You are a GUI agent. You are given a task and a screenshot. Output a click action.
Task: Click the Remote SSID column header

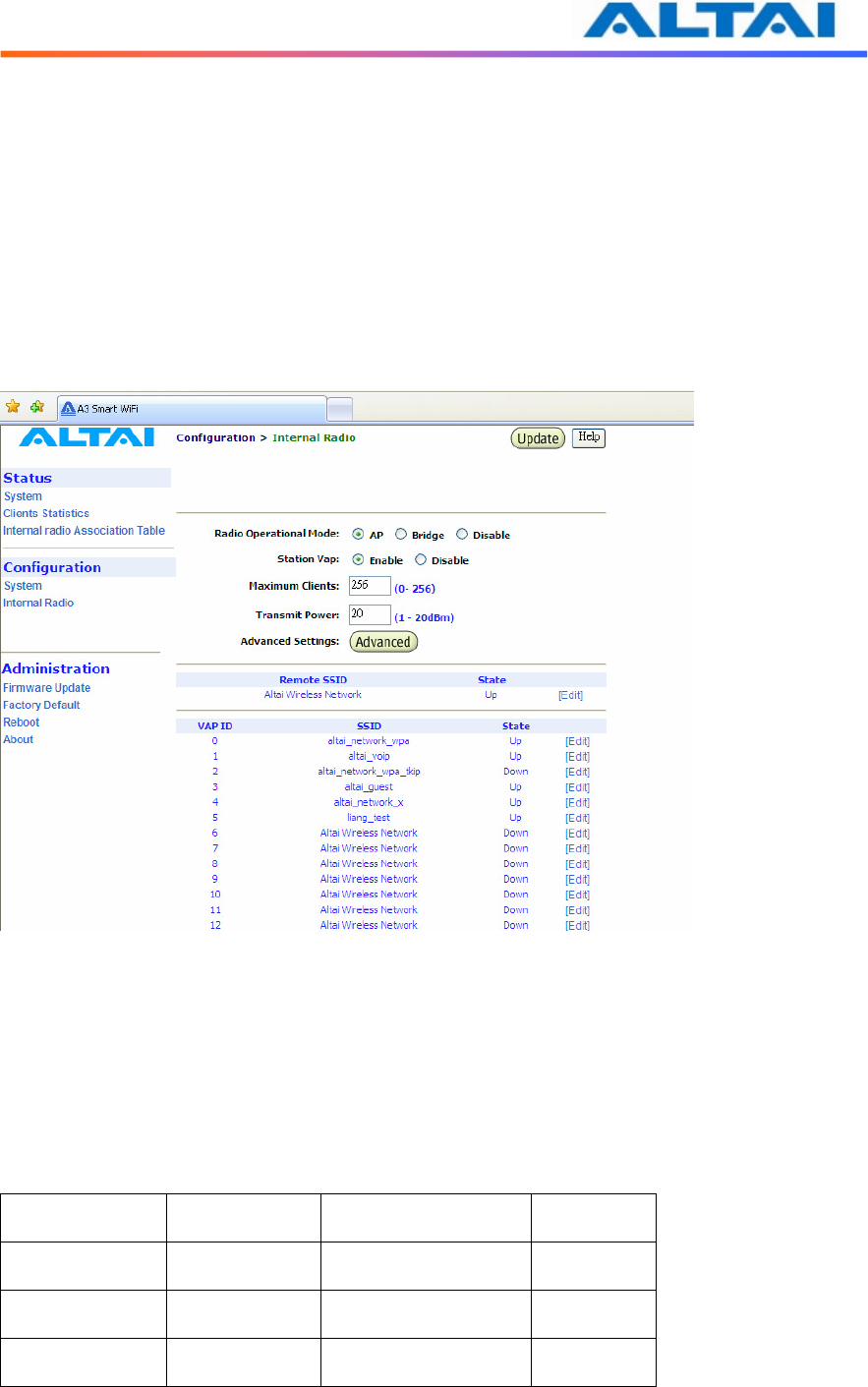click(313, 680)
